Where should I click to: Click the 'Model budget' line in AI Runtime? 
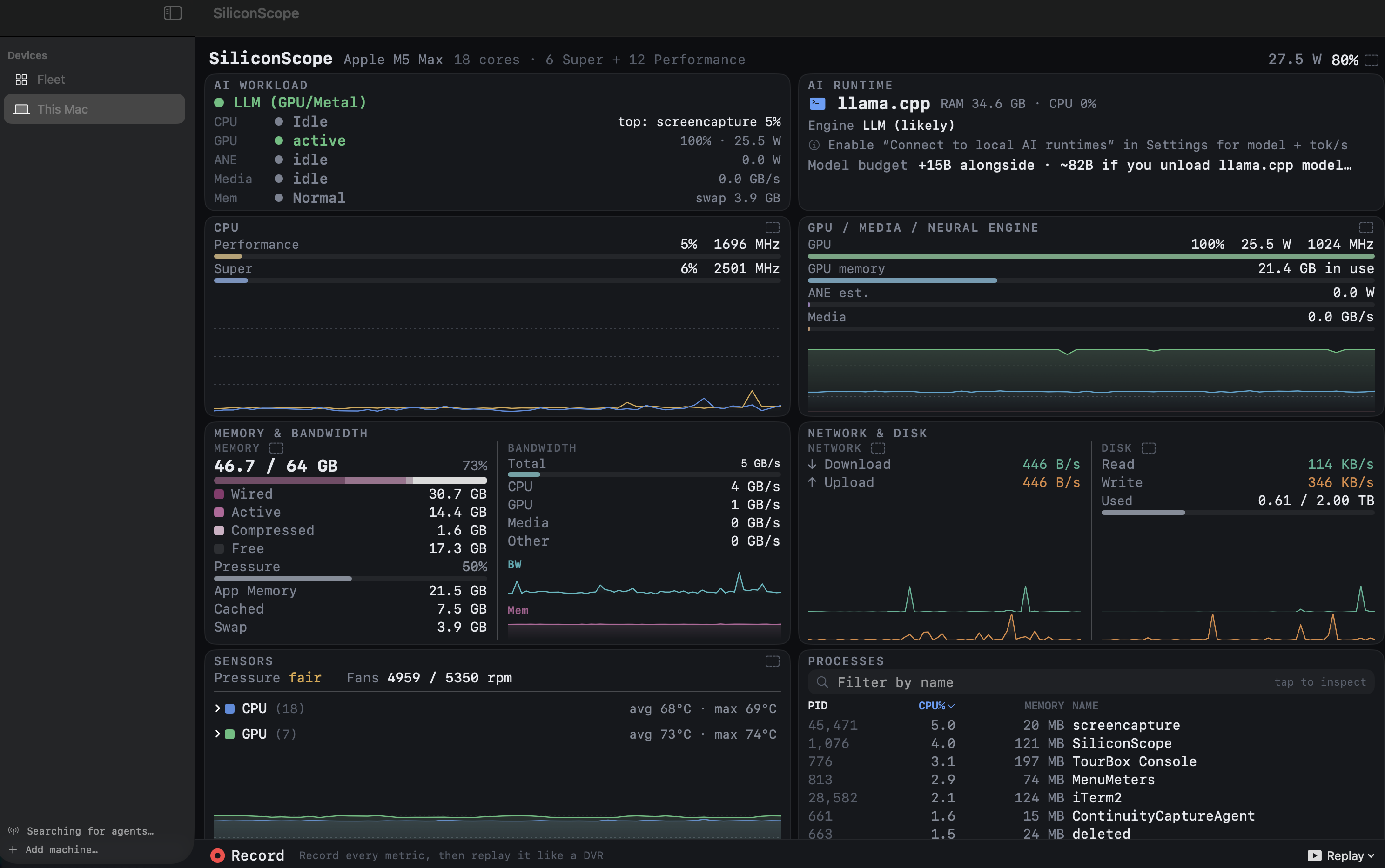(1080, 165)
